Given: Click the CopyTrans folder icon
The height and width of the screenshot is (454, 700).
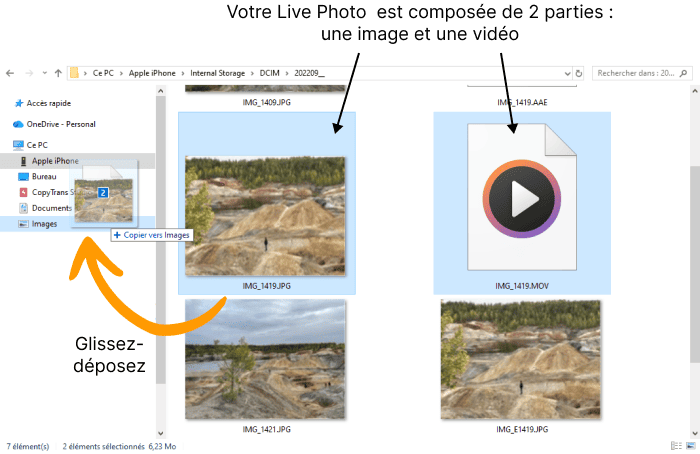Looking at the screenshot, I should click(24, 192).
